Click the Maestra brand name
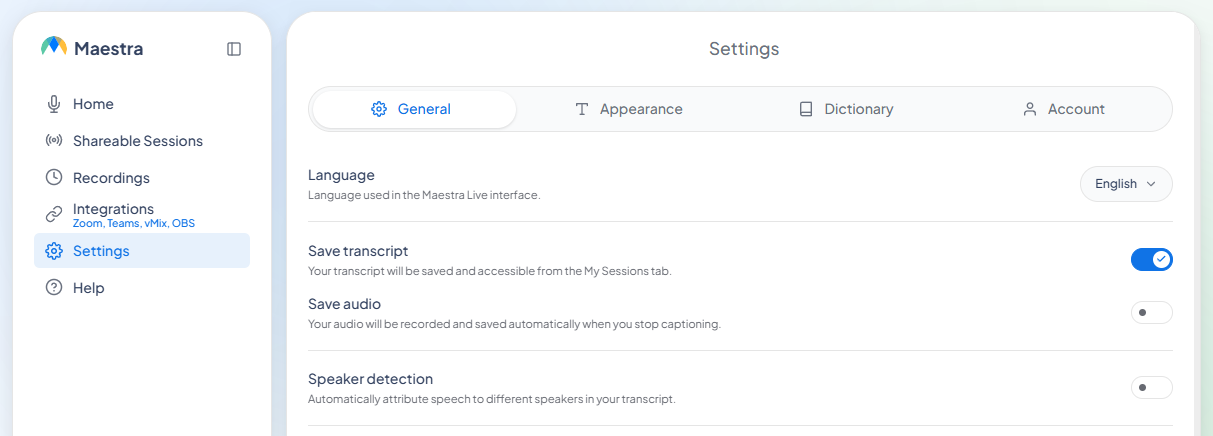 [108, 48]
